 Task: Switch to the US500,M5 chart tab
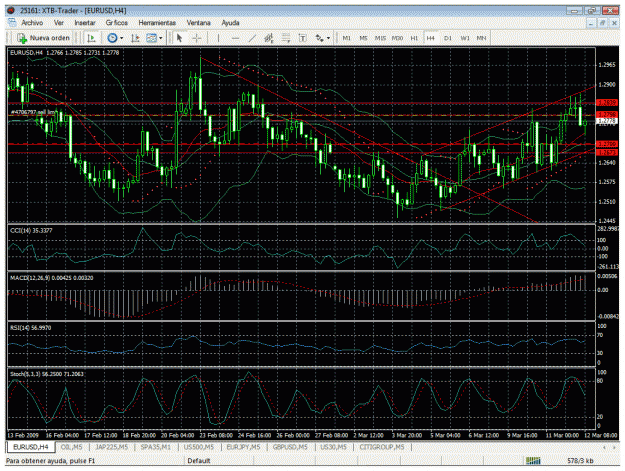[x=199, y=447]
